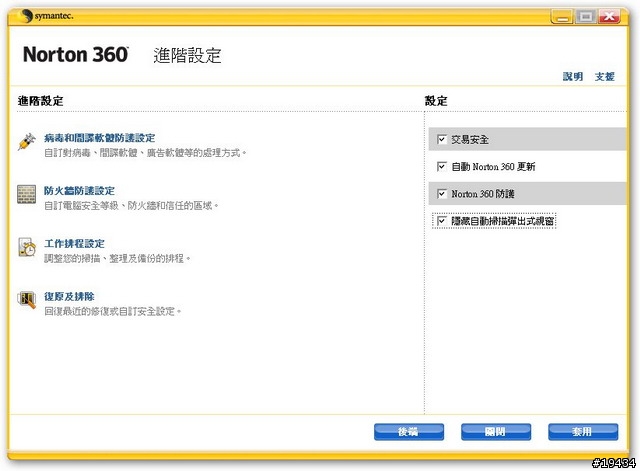Viewport: 640px width, 471px height.
Task: Open 防火牆防護設定 link
Action: click(x=79, y=191)
